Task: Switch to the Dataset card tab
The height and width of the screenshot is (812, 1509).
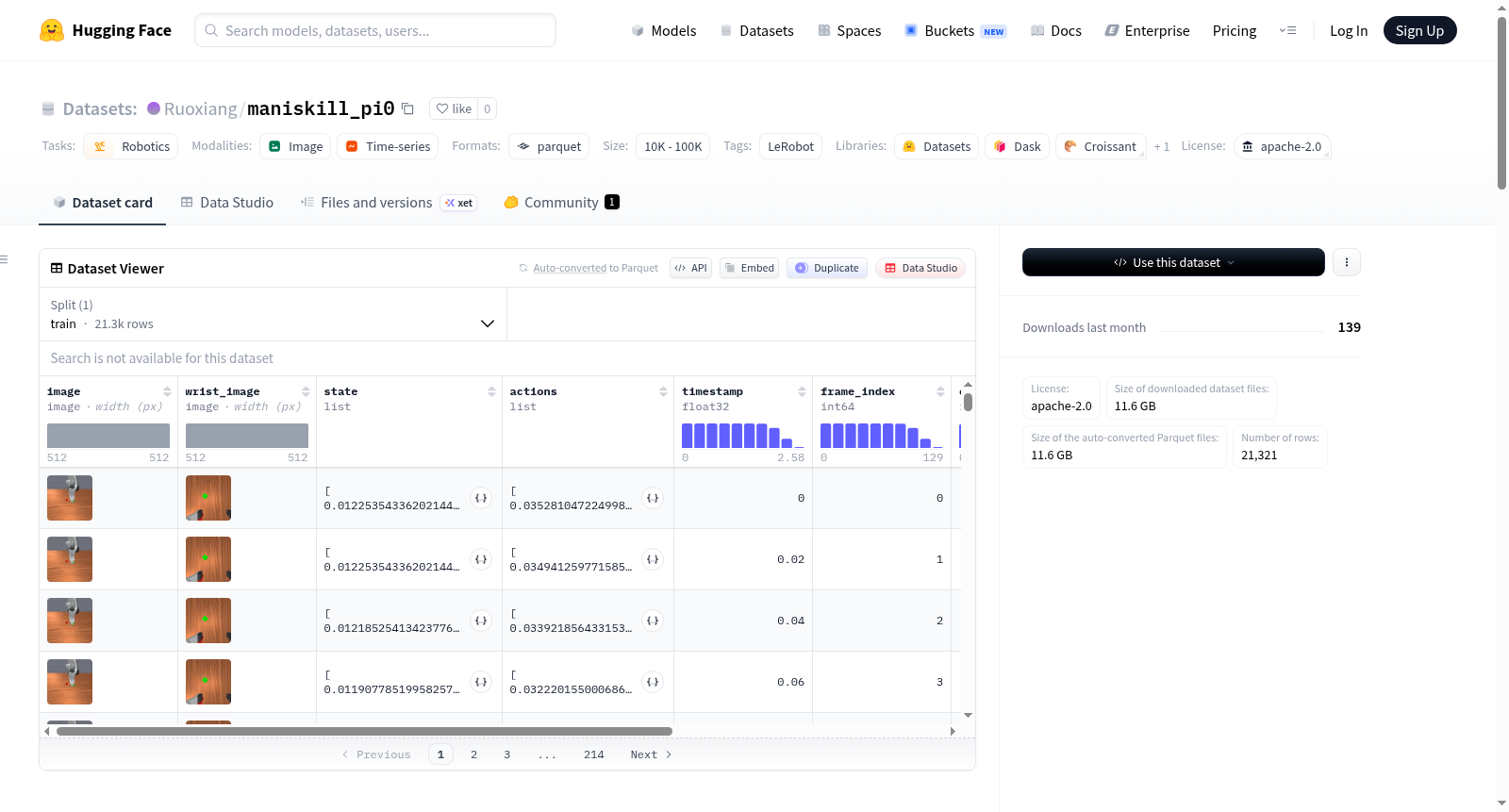Action: [102, 202]
